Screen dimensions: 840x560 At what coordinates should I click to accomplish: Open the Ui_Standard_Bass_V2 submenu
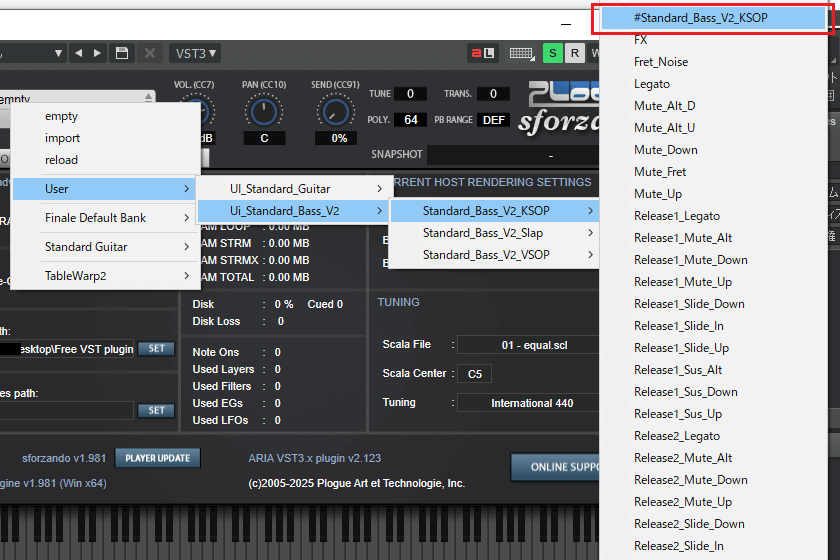tap(292, 211)
